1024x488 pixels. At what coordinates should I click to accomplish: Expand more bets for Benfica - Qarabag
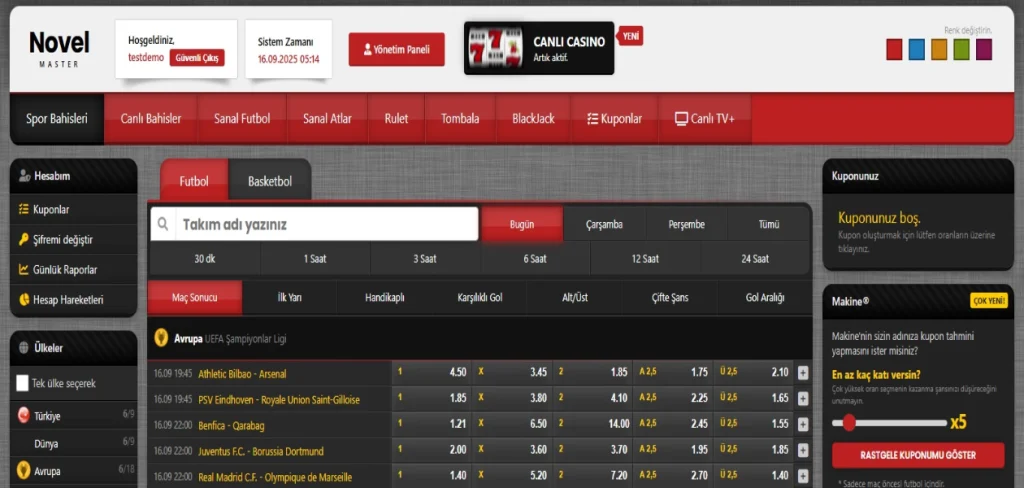click(x=803, y=425)
